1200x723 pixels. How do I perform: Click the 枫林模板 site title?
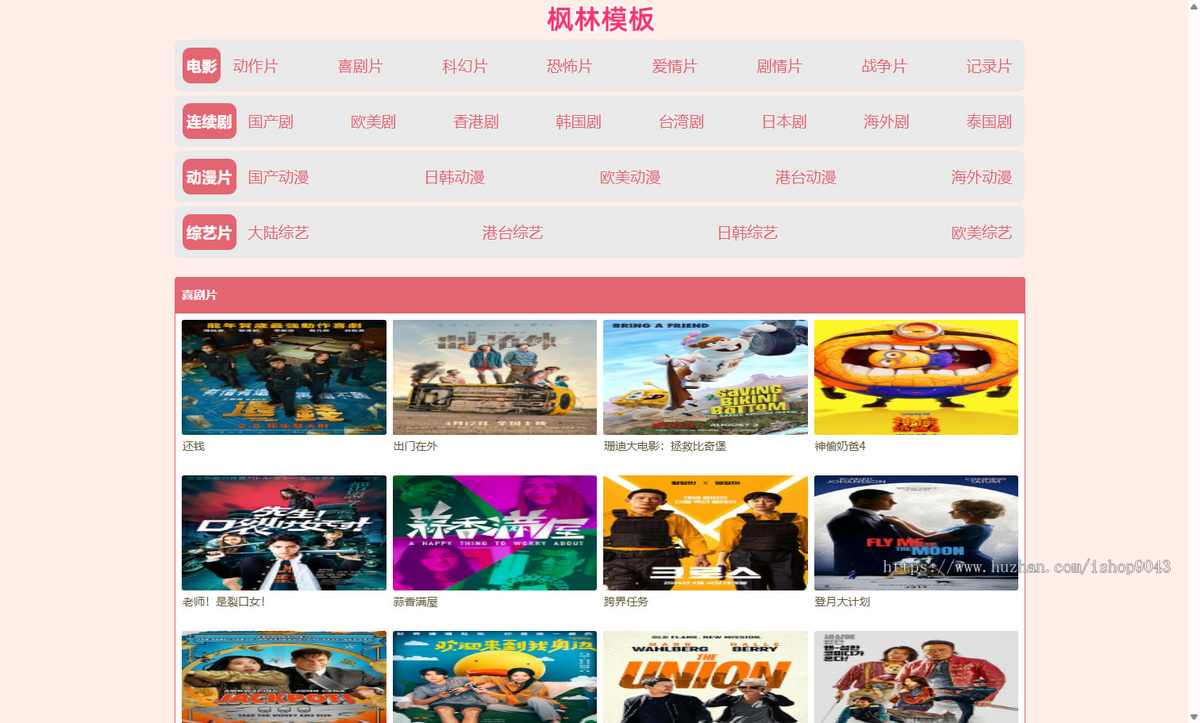click(600, 19)
